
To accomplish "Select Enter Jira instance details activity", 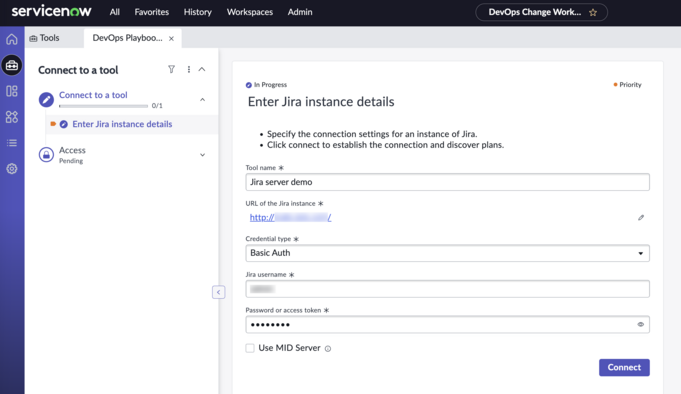I will [122, 124].
